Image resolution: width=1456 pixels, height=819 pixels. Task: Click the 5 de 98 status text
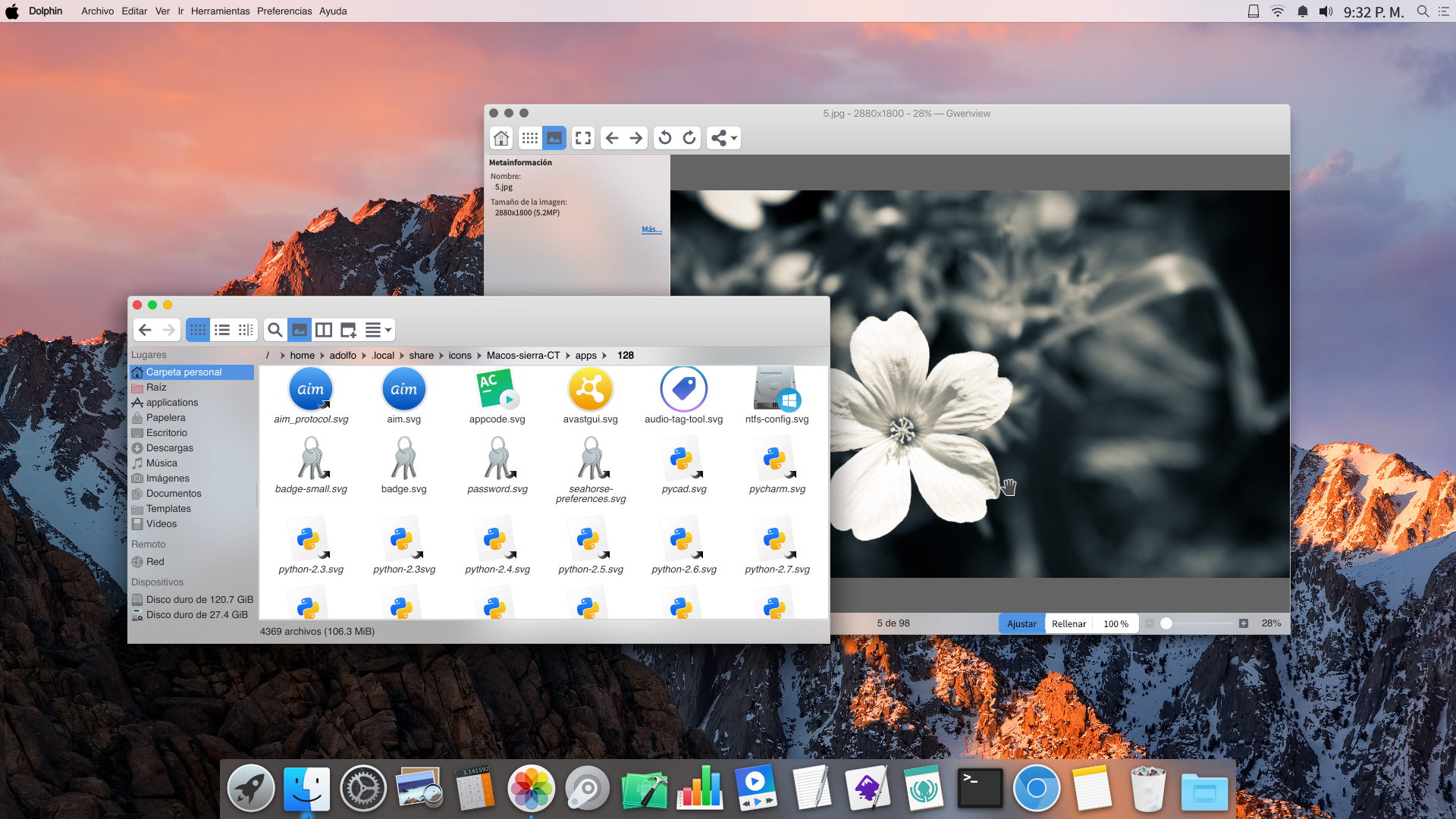pyautogui.click(x=893, y=623)
